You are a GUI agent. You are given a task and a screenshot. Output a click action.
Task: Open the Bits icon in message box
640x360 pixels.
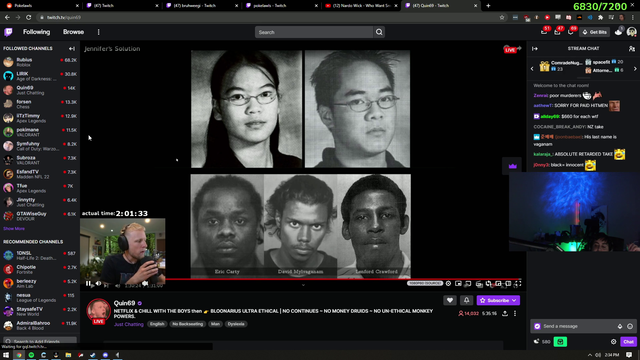pos(620,326)
